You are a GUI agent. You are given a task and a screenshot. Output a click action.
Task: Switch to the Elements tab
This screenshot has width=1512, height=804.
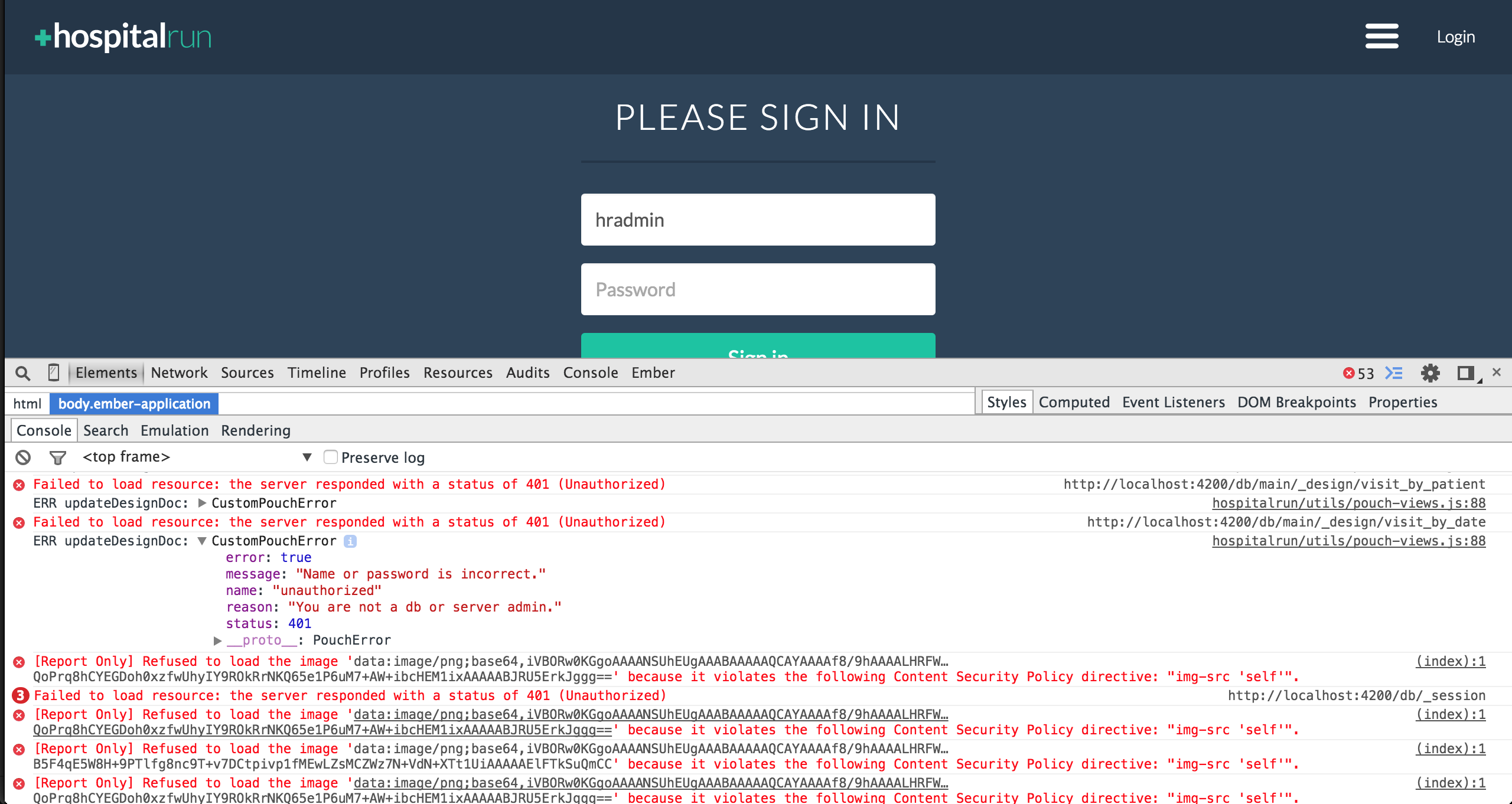[106, 372]
